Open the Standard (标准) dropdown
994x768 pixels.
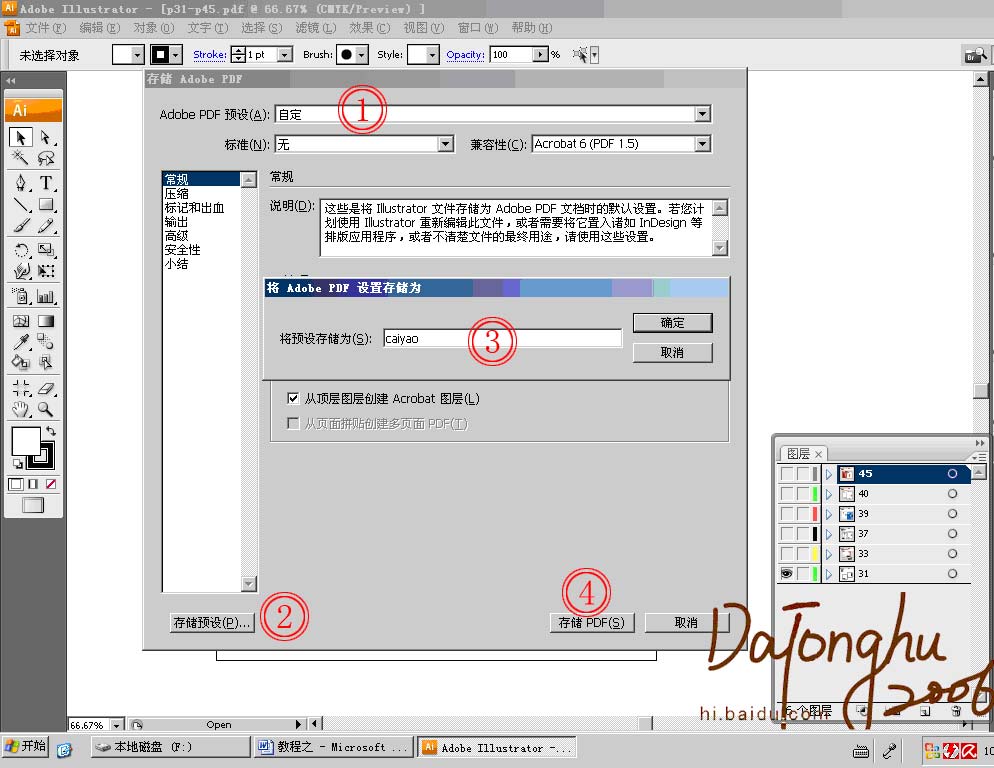tap(446, 144)
